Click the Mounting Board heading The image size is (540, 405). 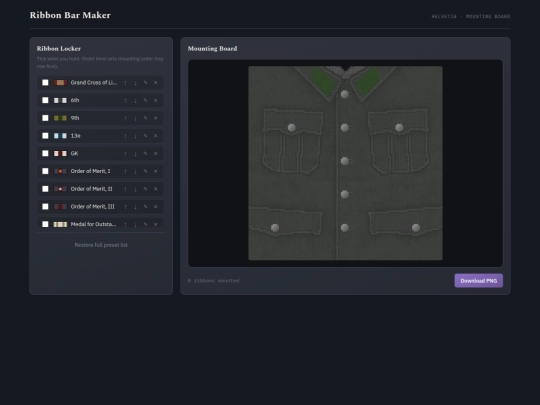(212, 49)
